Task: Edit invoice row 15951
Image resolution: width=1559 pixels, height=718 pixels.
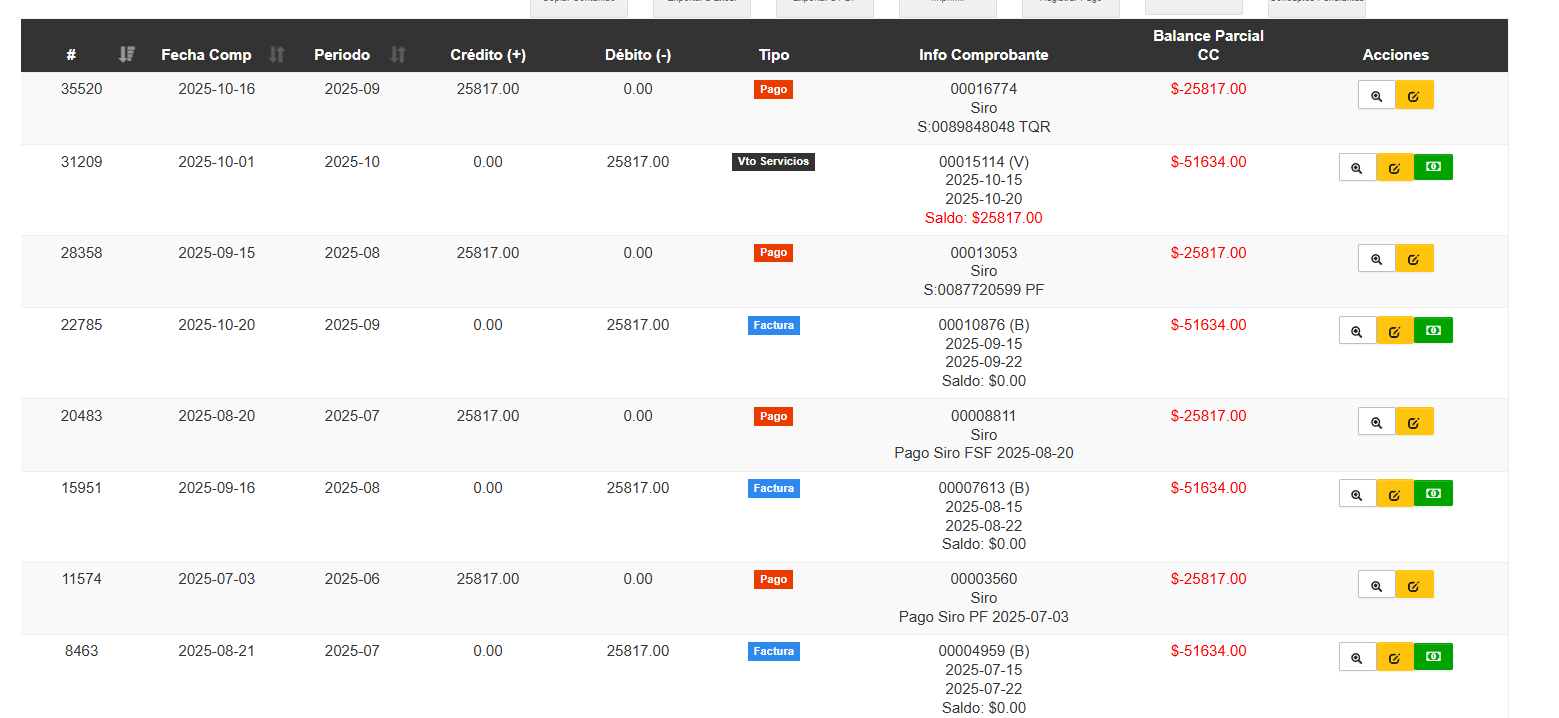Action: click(x=1395, y=493)
